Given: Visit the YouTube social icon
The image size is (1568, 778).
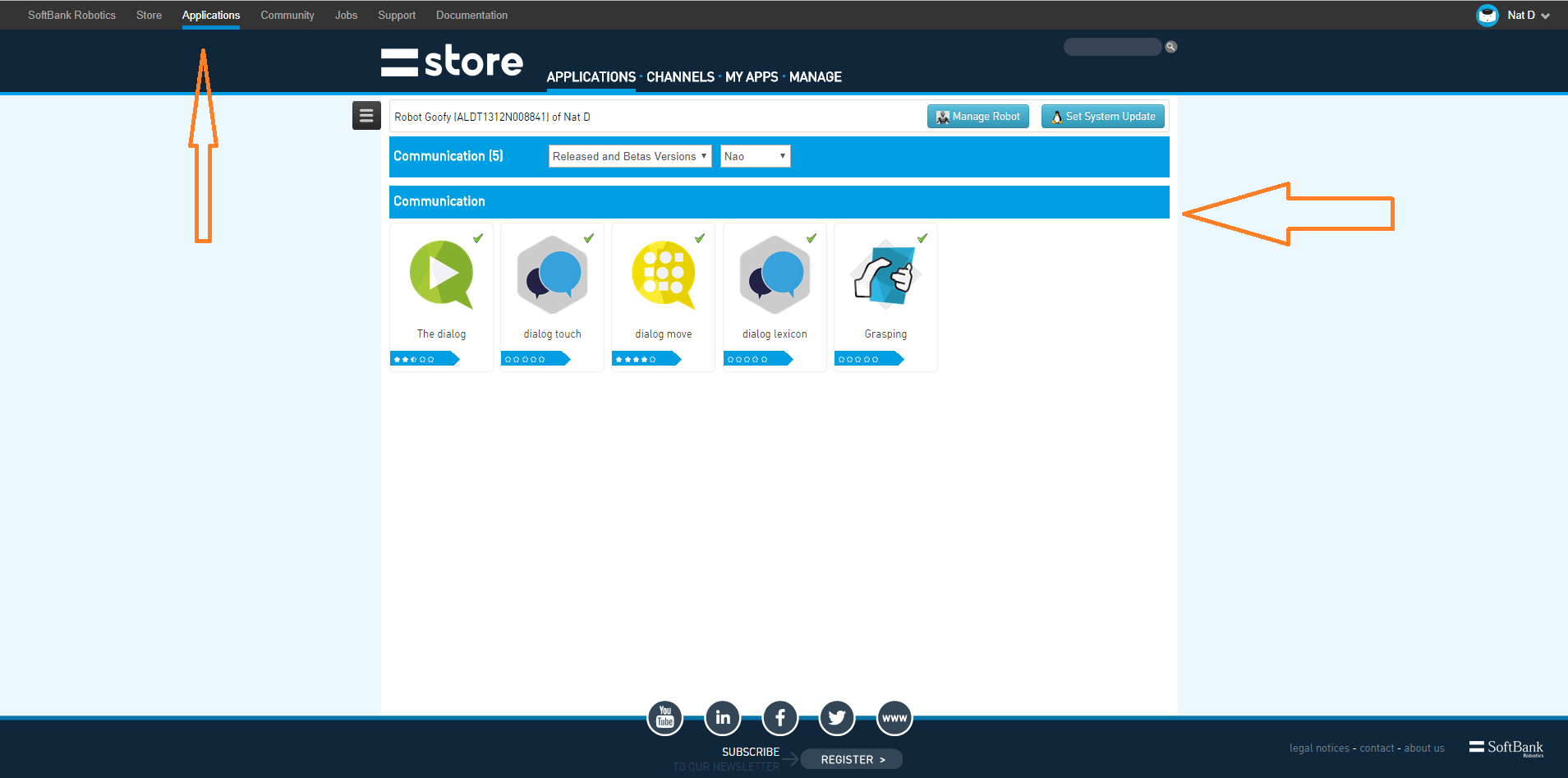Looking at the screenshot, I should point(665,718).
